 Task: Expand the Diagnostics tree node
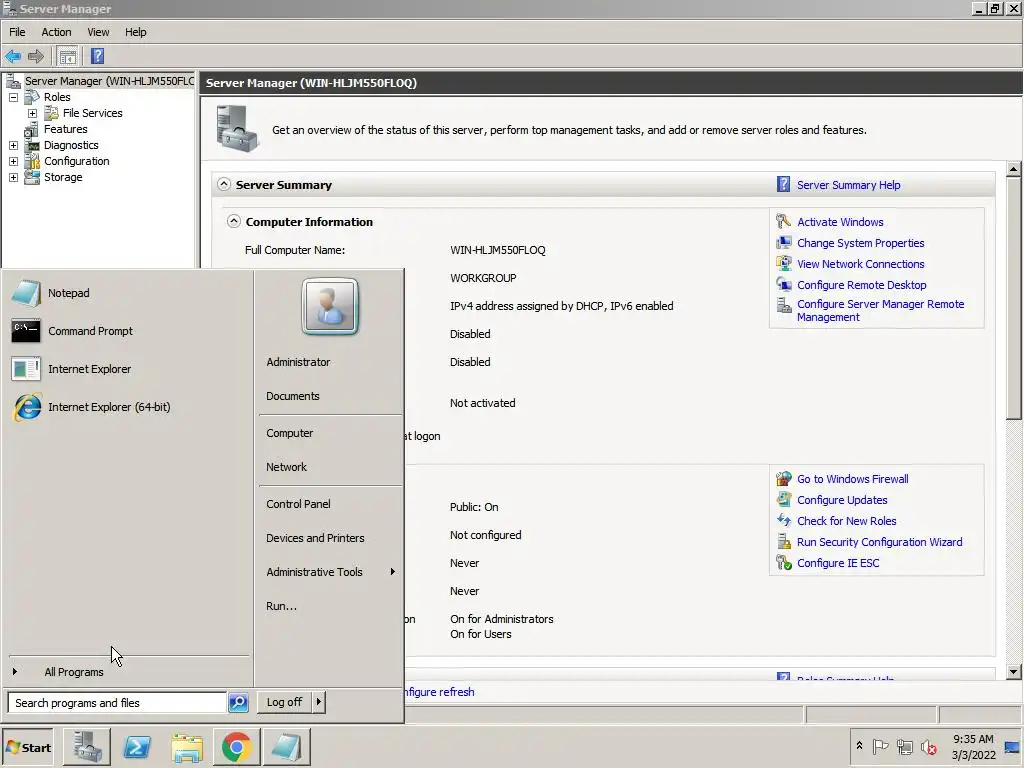(13, 146)
